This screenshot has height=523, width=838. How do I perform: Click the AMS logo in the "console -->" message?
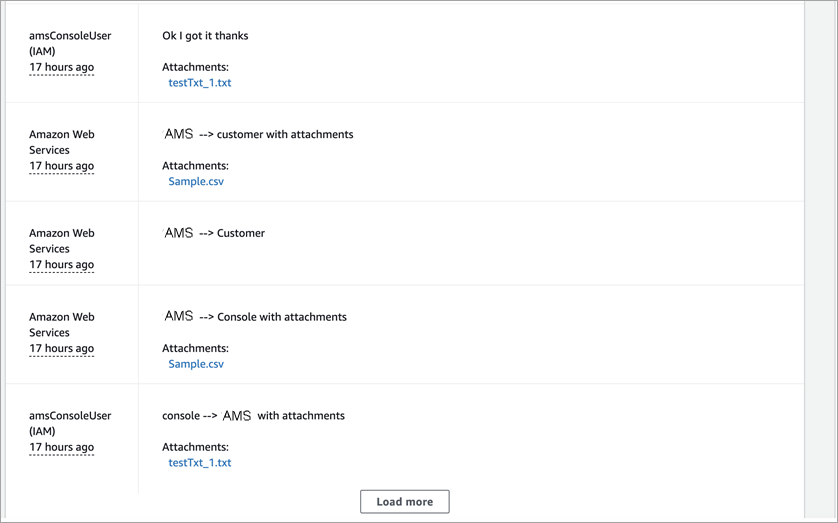[x=237, y=416]
